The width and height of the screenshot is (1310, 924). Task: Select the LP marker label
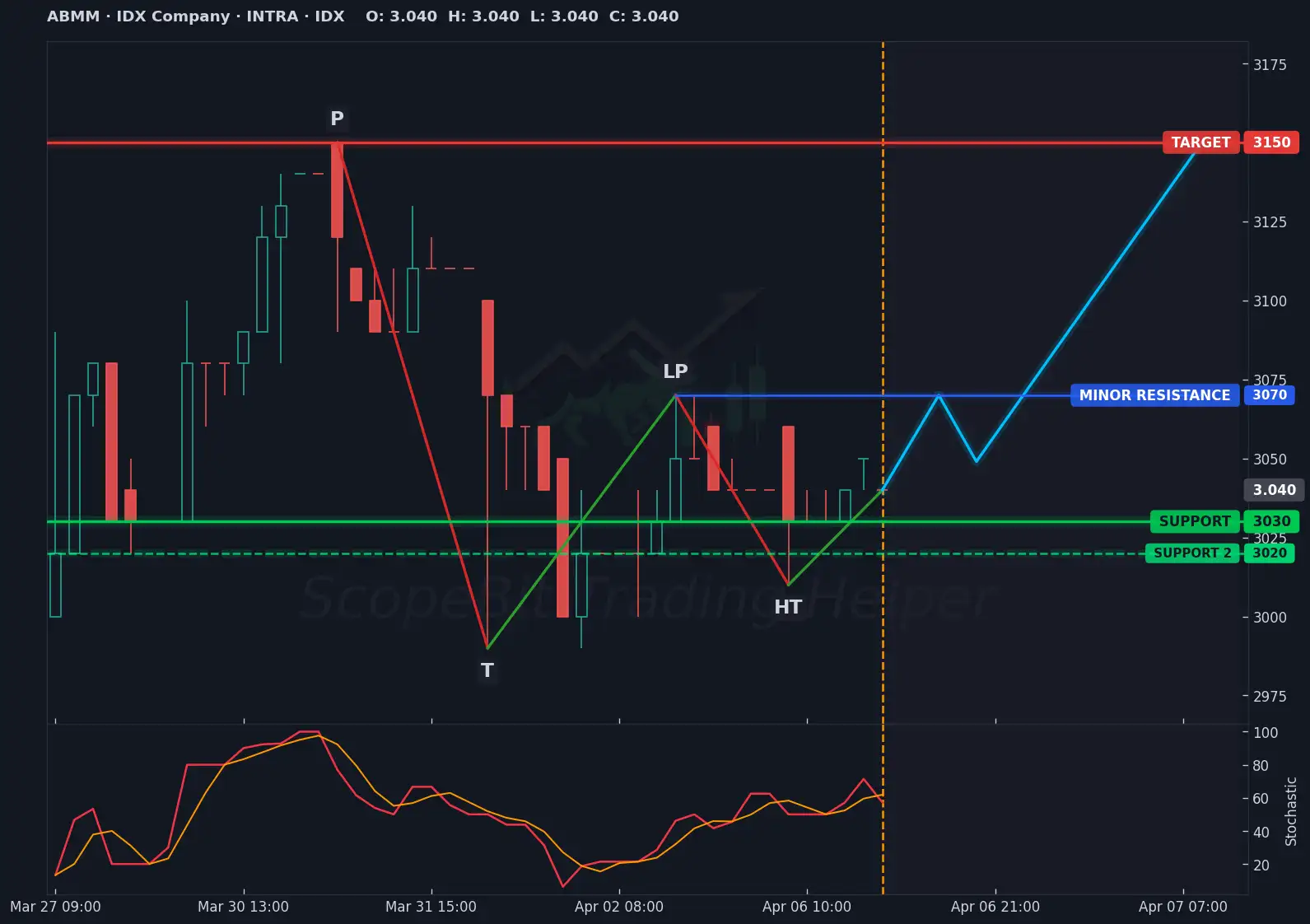click(x=675, y=371)
